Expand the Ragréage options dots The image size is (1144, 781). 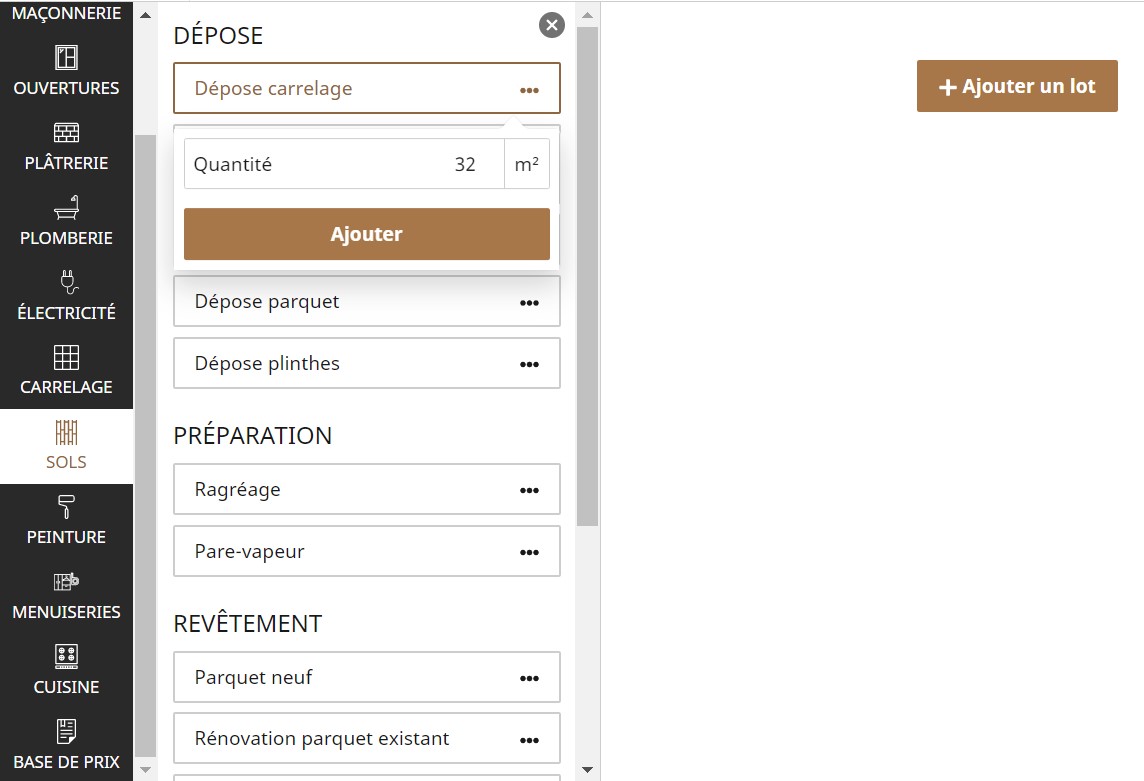click(x=529, y=490)
